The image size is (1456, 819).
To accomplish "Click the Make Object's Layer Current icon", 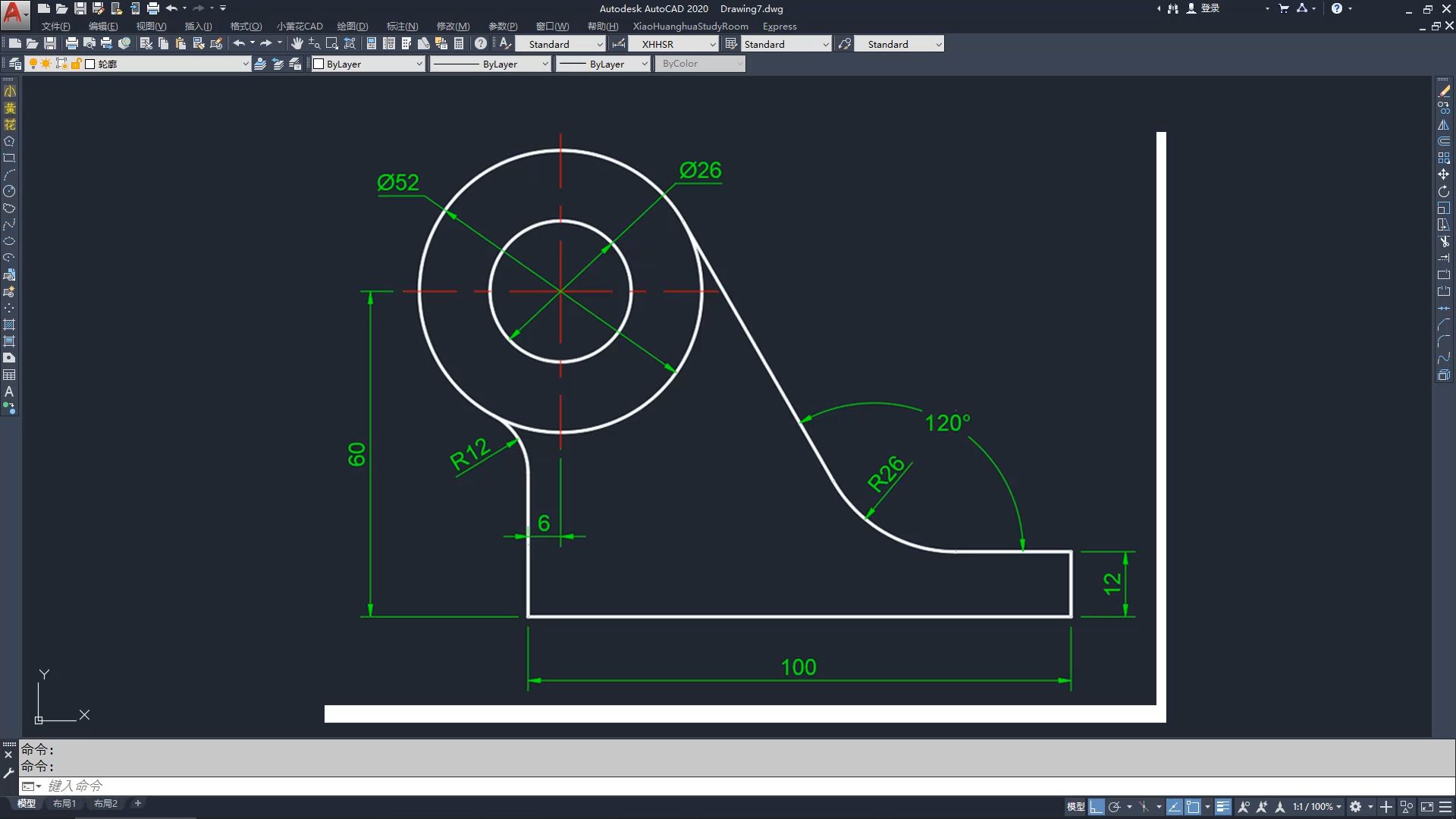I will (260, 64).
